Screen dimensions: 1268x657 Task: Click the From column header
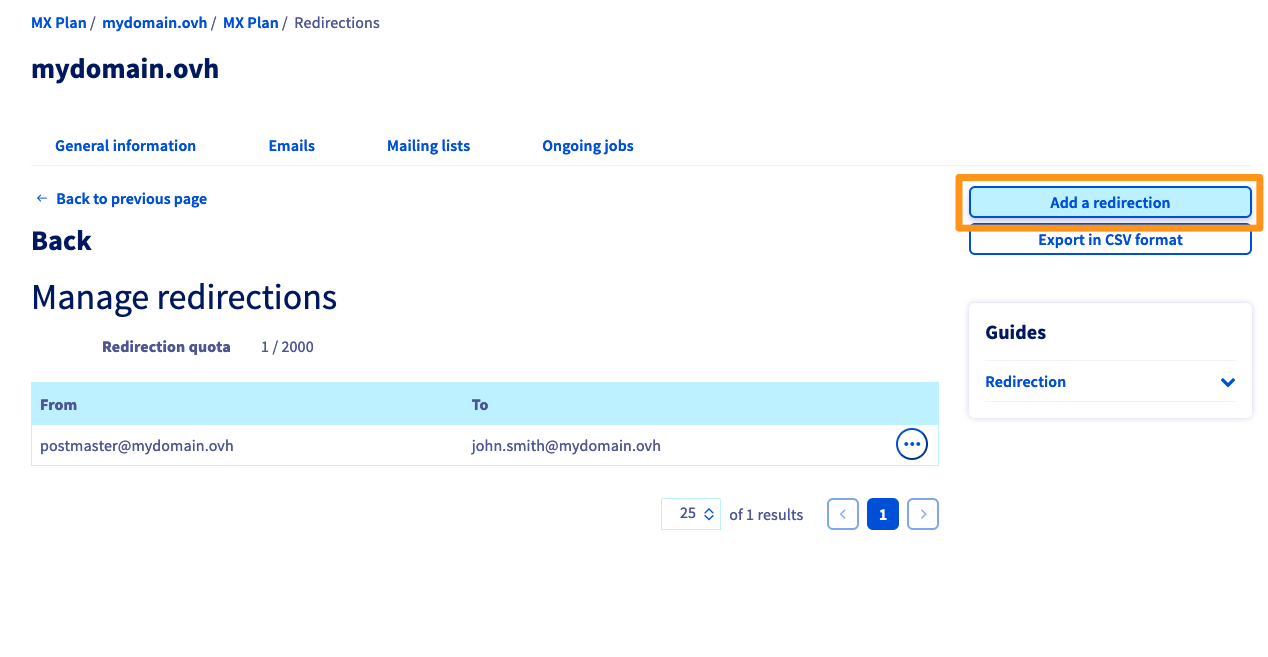tap(58, 405)
